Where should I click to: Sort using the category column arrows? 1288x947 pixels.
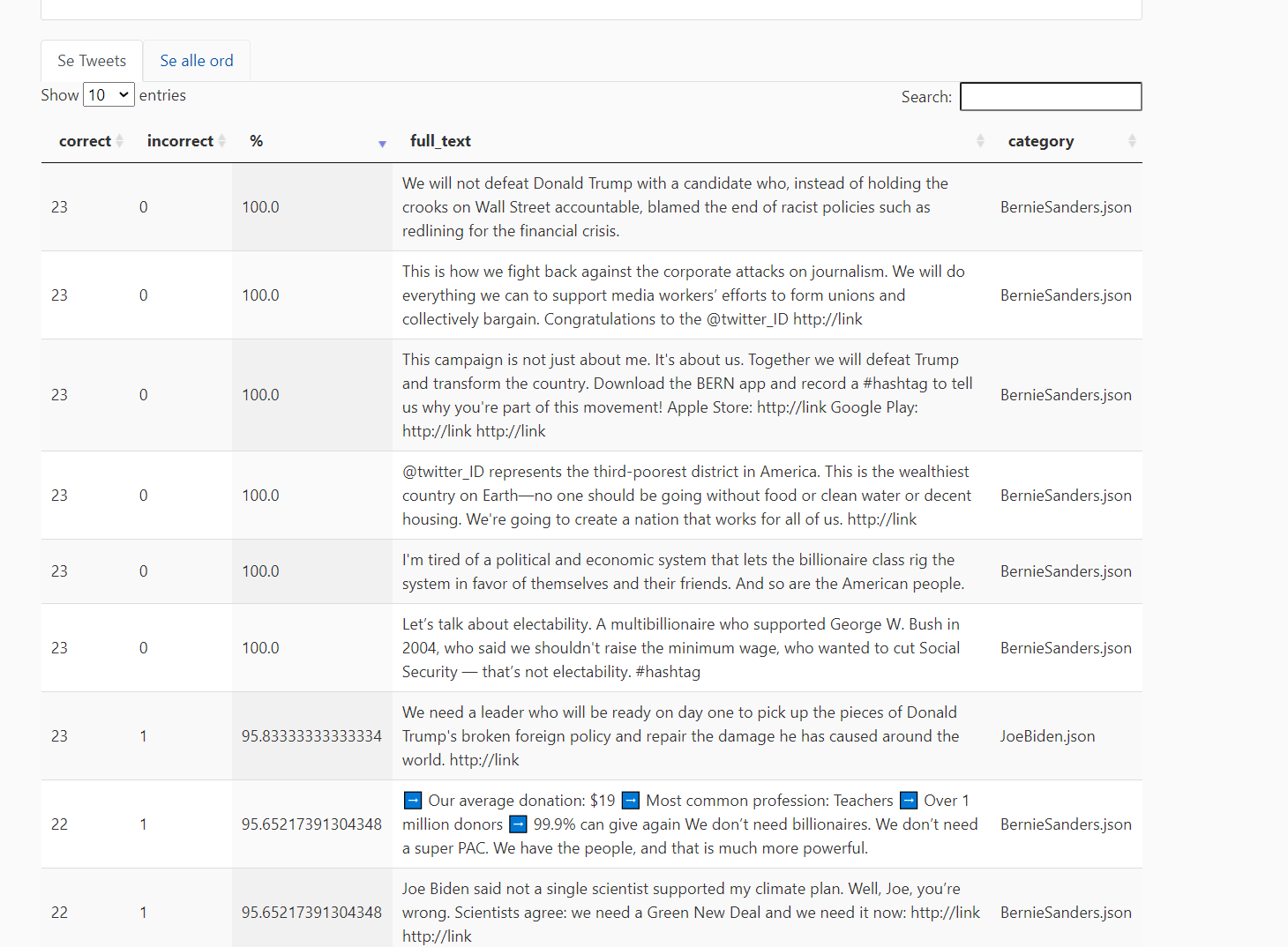1132,141
